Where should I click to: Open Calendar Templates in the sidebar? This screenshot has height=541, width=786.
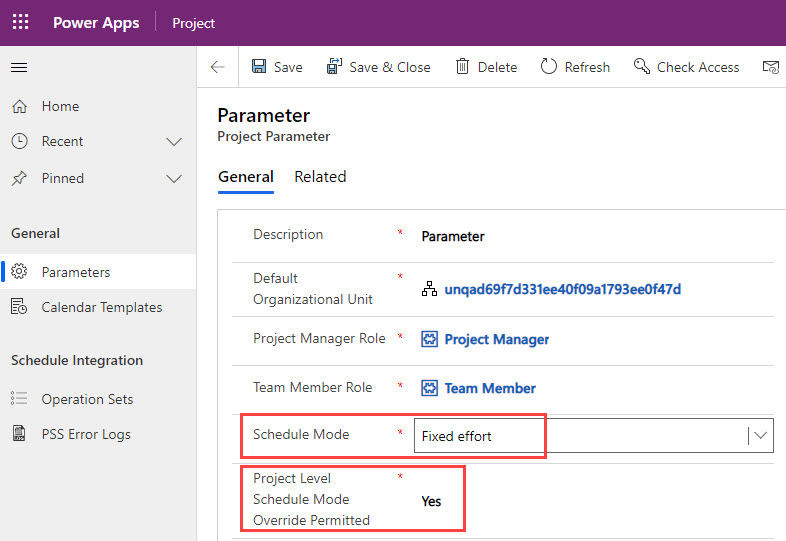98,307
